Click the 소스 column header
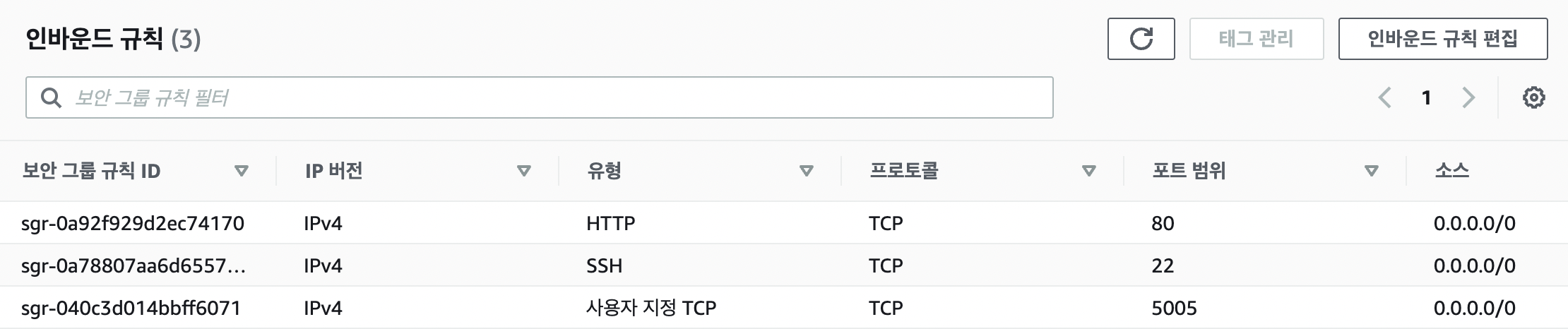This screenshot has height=329, width=1568. 1451,171
